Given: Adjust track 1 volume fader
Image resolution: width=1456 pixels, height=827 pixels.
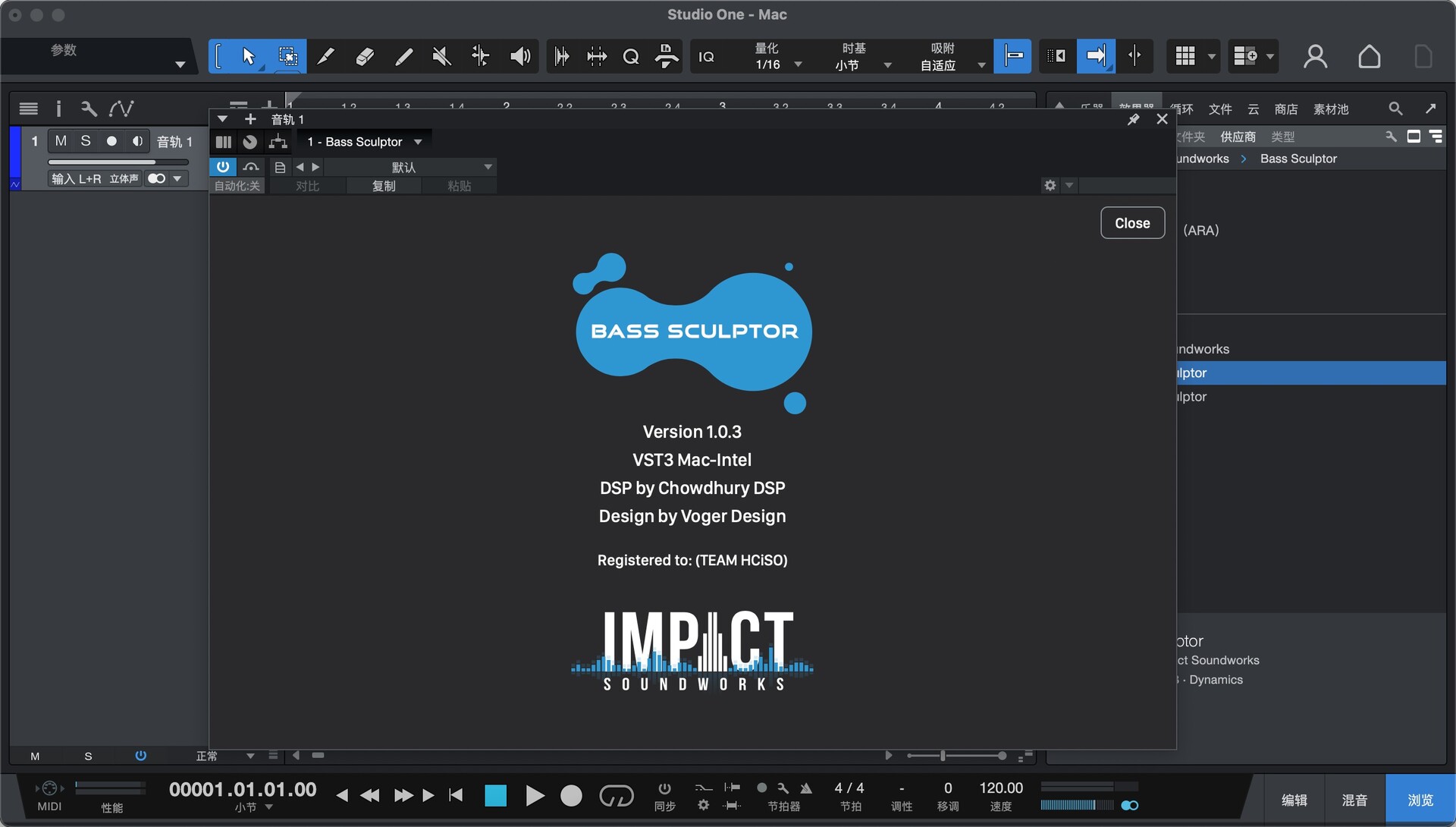Looking at the screenshot, I should 118,162.
